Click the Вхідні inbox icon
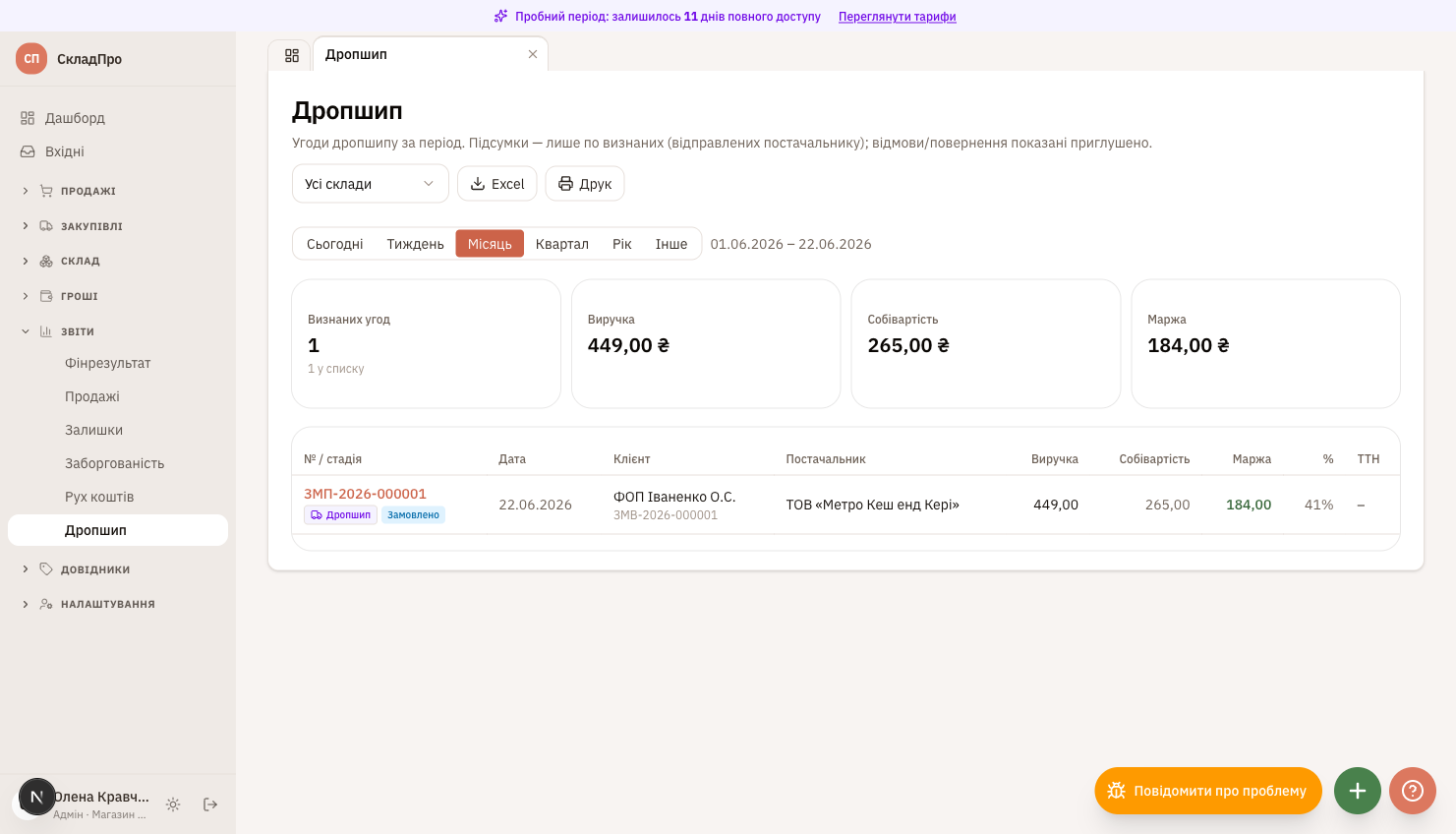Image resolution: width=1456 pixels, height=834 pixels. click(28, 151)
